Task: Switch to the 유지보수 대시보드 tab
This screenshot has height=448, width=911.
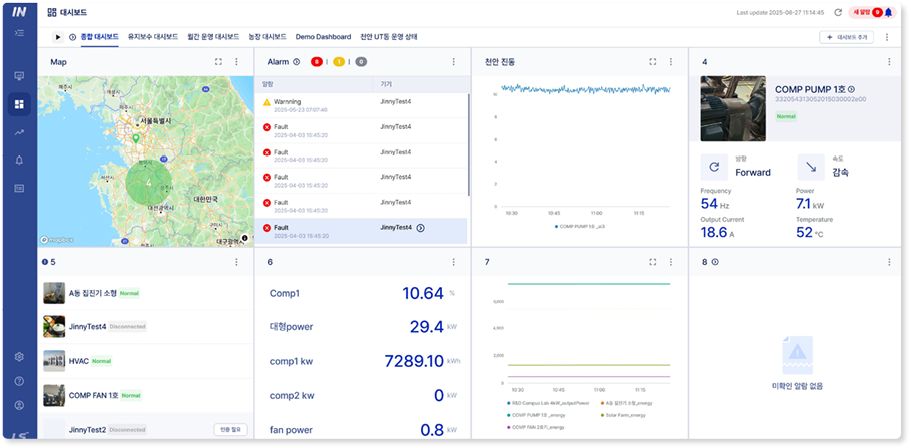Action: point(153,37)
